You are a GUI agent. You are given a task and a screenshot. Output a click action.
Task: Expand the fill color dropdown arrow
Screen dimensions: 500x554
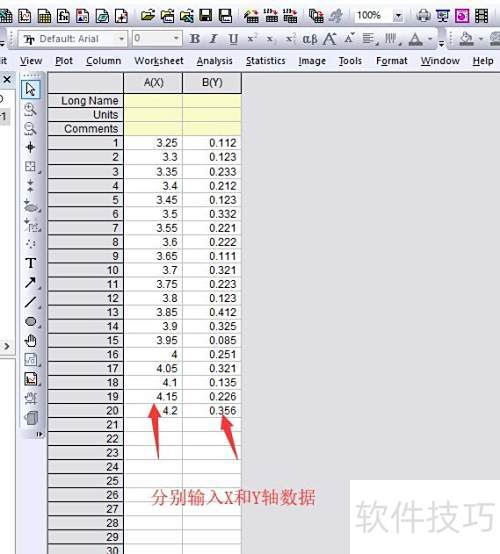(481, 39)
